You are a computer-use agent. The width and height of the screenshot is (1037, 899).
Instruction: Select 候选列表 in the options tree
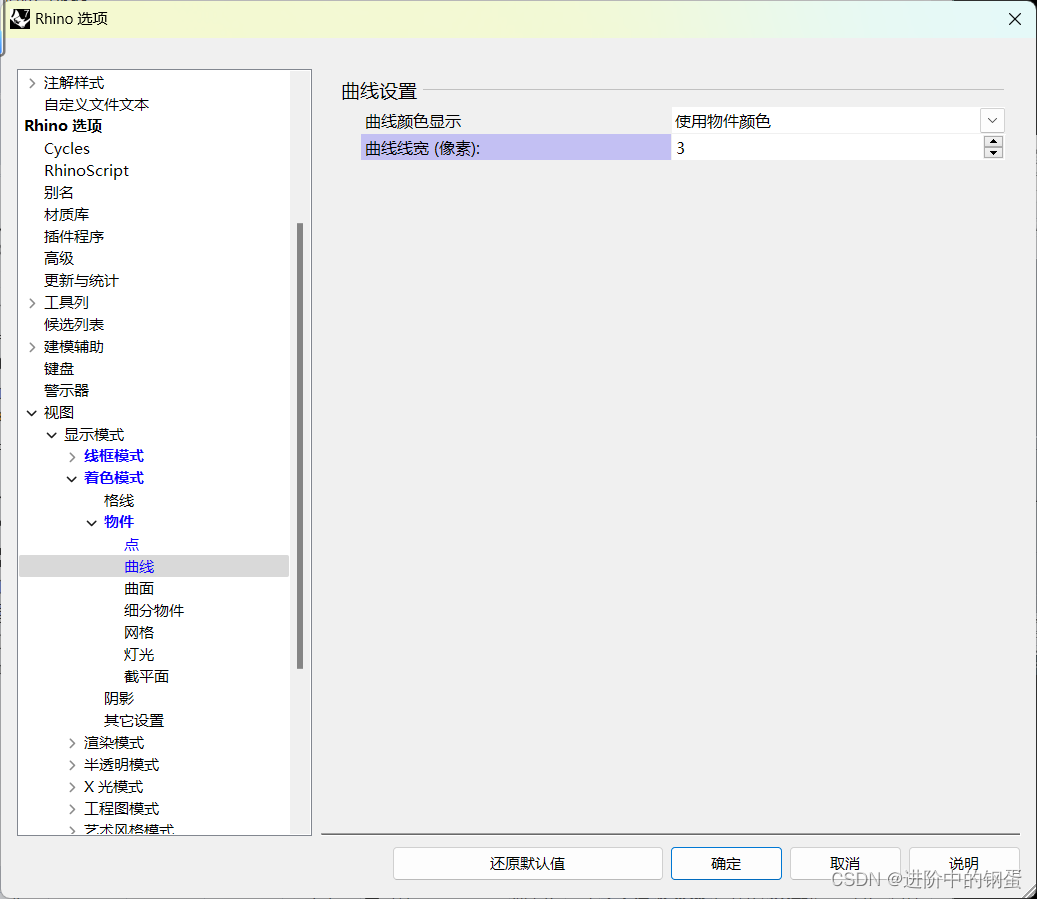coord(74,325)
